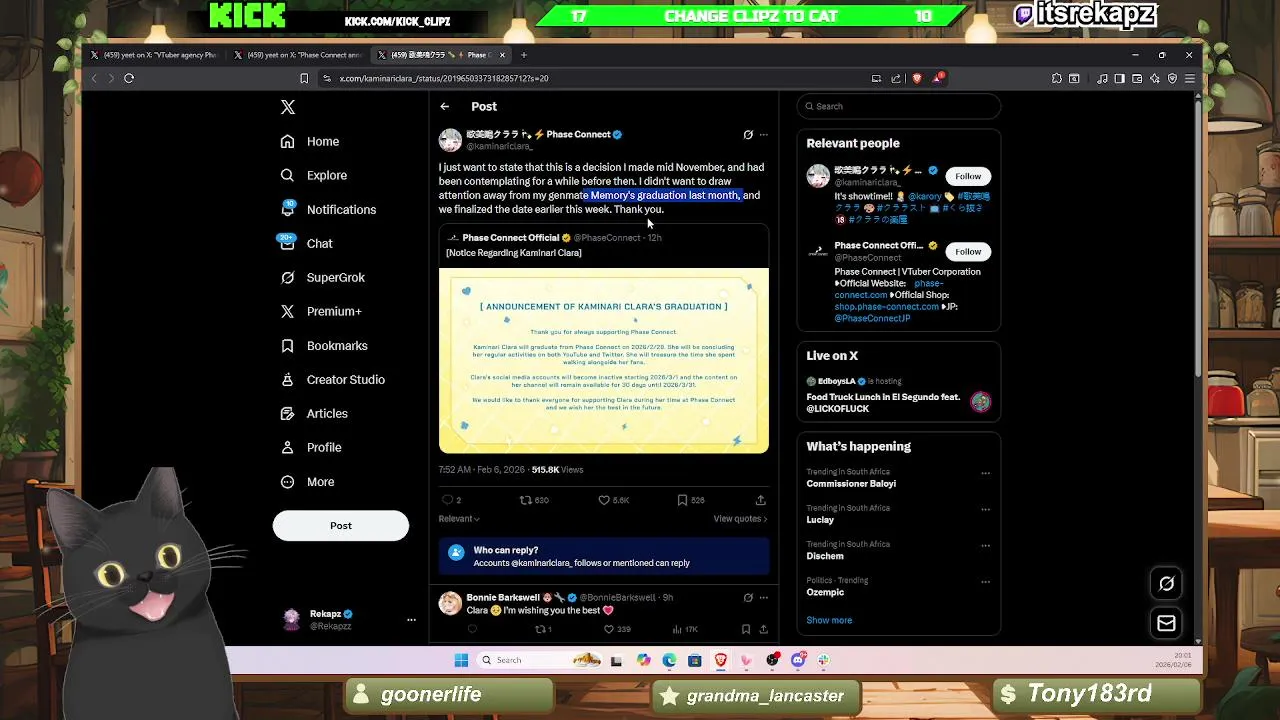The height and width of the screenshot is (720, 1280).
Task: Go to Explore
Action: coord(314,176)
